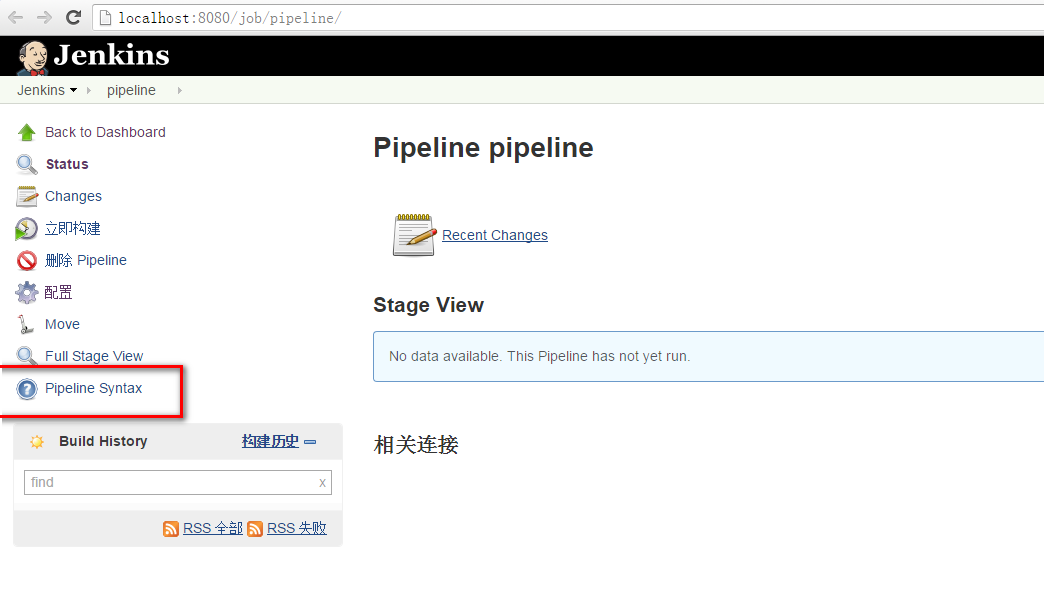Viewport: 1044px width, 598px height.
Task: Select 删除 Pipeline in sidebar
Action: coord(85,260)
